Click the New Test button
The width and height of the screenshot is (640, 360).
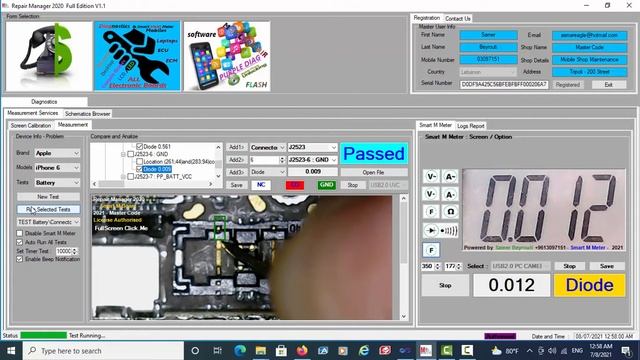pyautogui.click(x=48, y=197)
